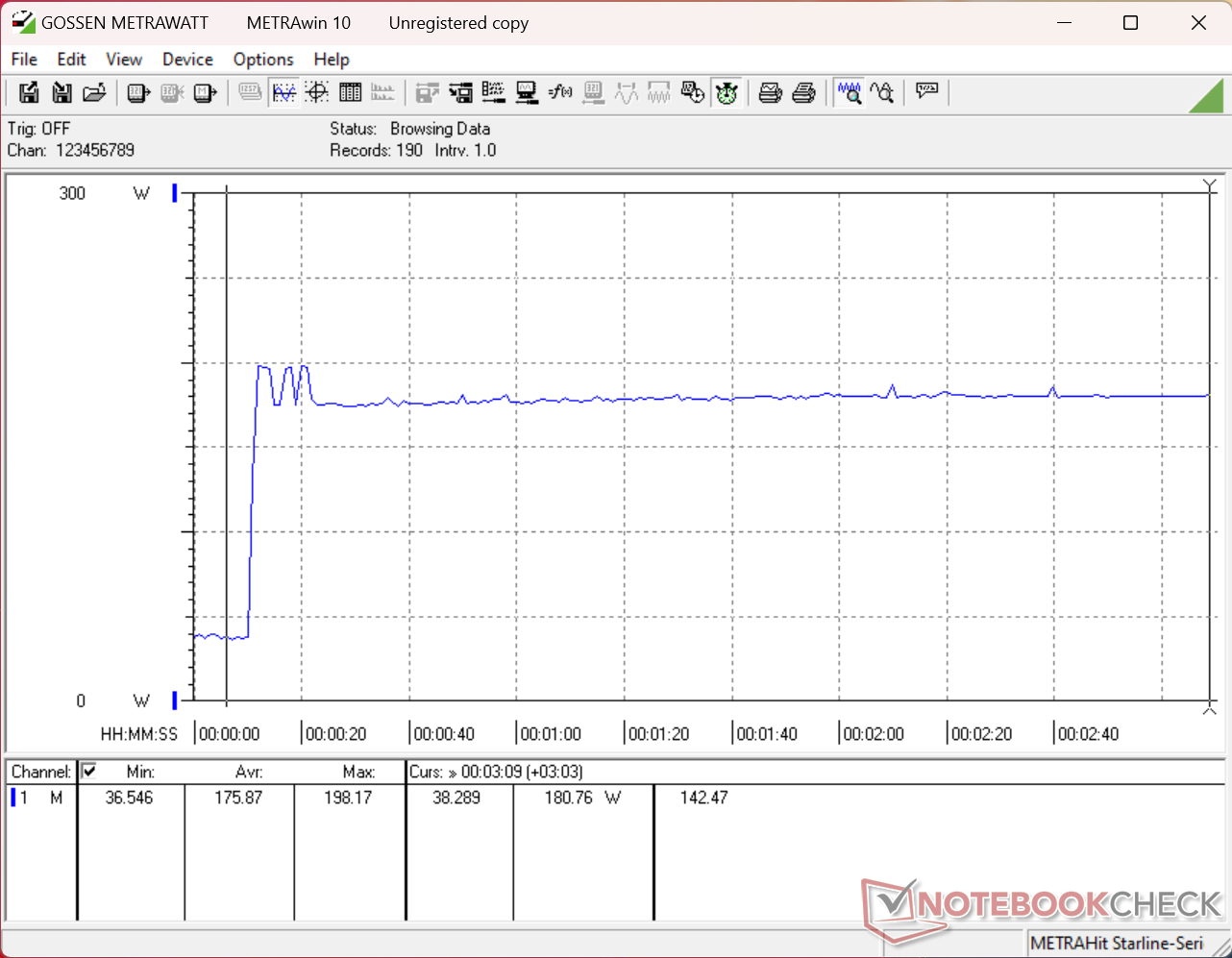
Task: Click the Records: 190 readout
Action: [376, 150]
